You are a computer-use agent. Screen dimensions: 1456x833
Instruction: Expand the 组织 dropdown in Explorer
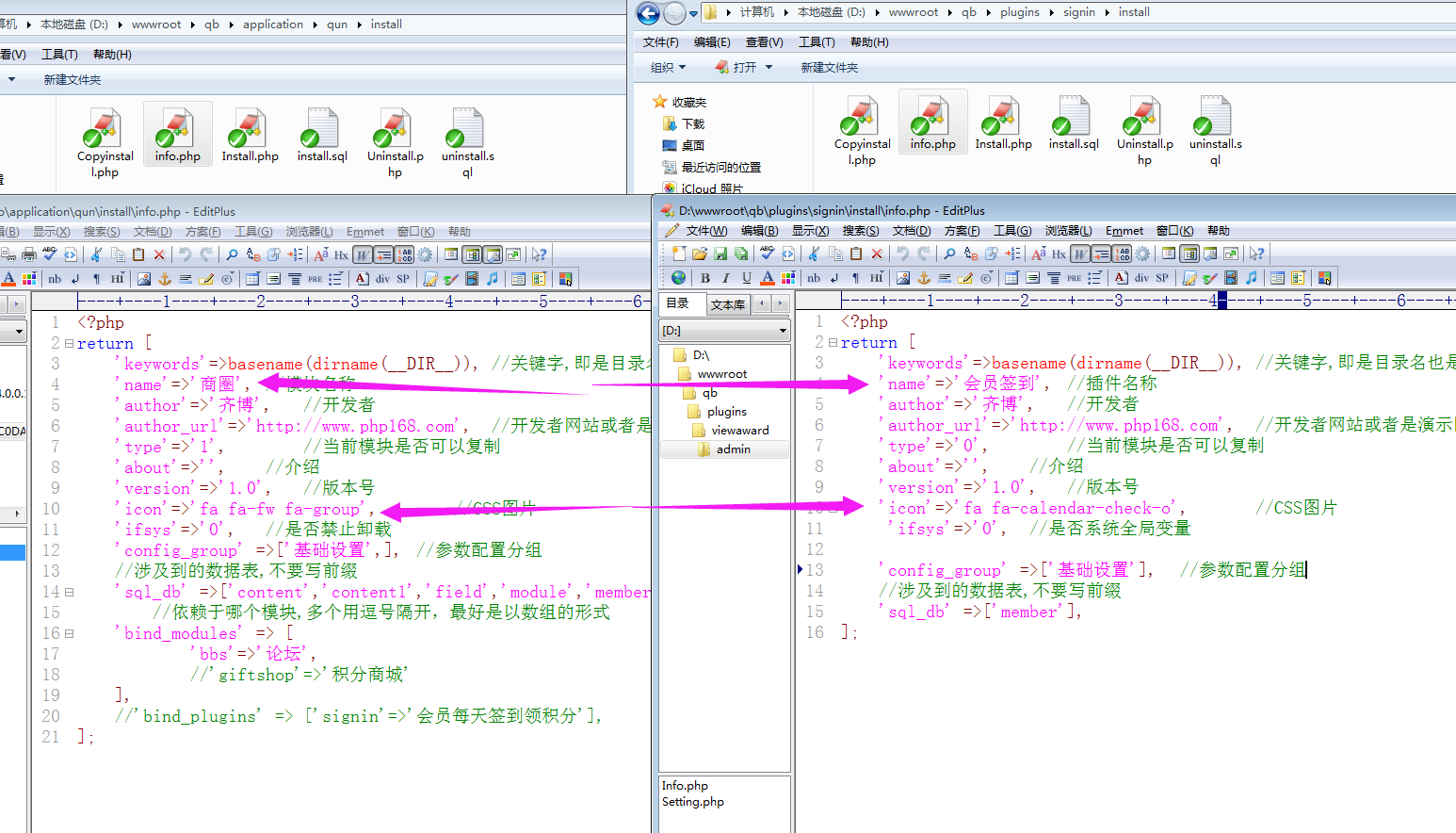click(x=668, y=68)
